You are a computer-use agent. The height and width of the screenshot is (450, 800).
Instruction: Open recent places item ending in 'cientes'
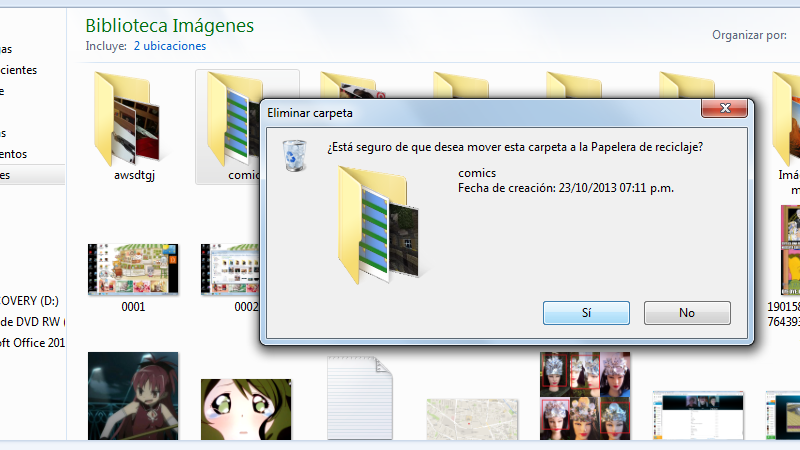(18, 70)
